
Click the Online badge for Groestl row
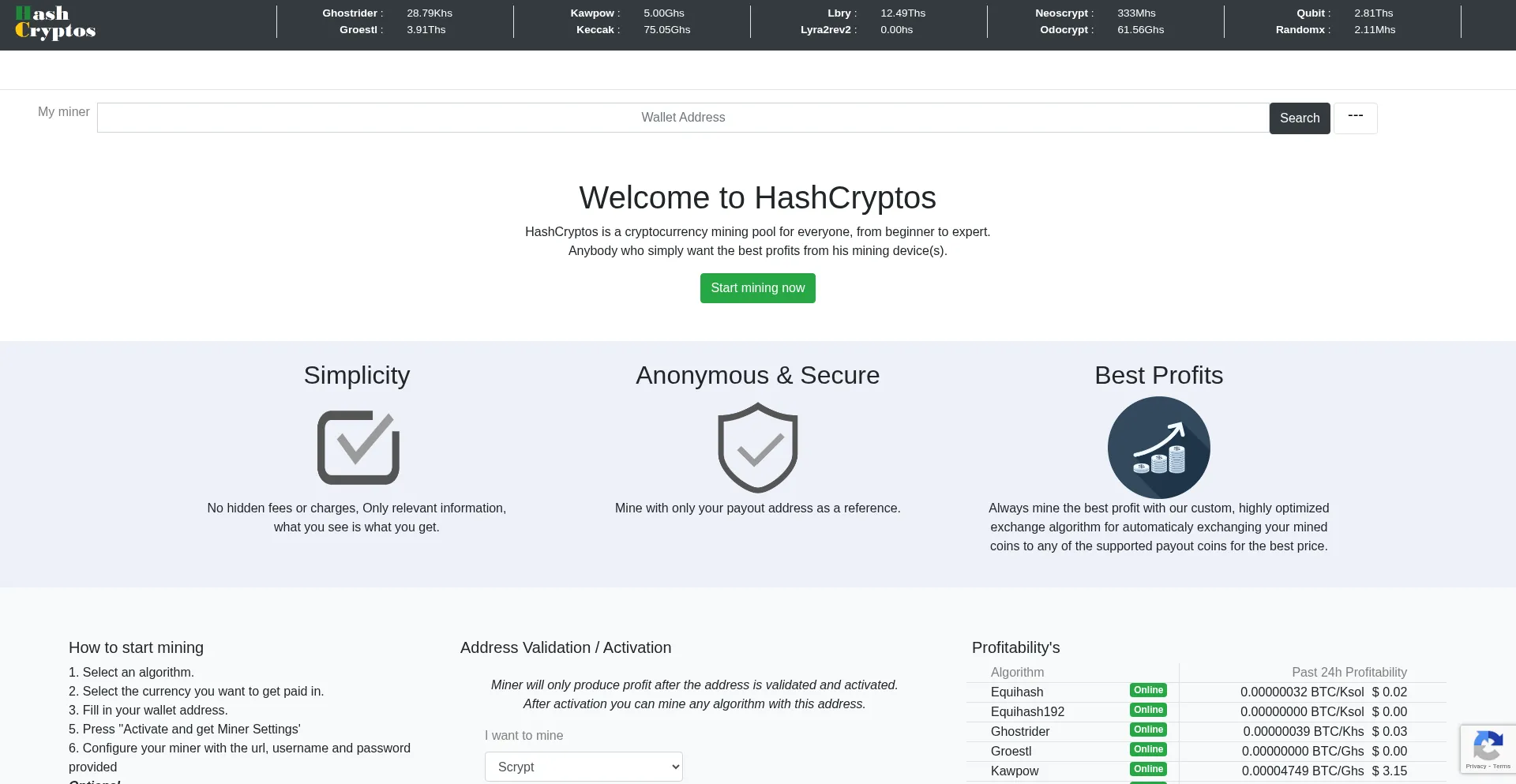point(1148,749)
